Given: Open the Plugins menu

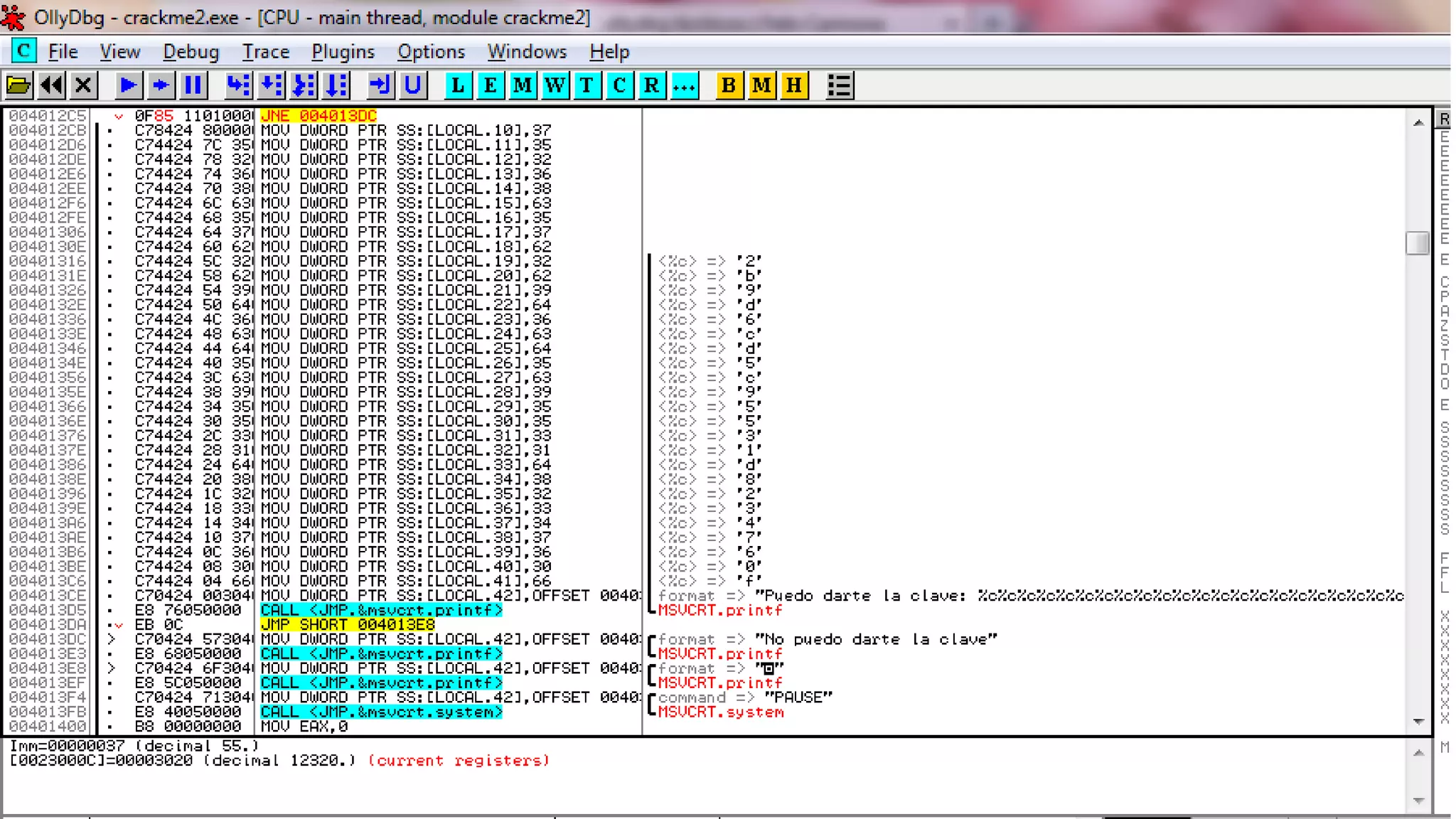Looking at the screenshot, I should (x=343, y=52).
